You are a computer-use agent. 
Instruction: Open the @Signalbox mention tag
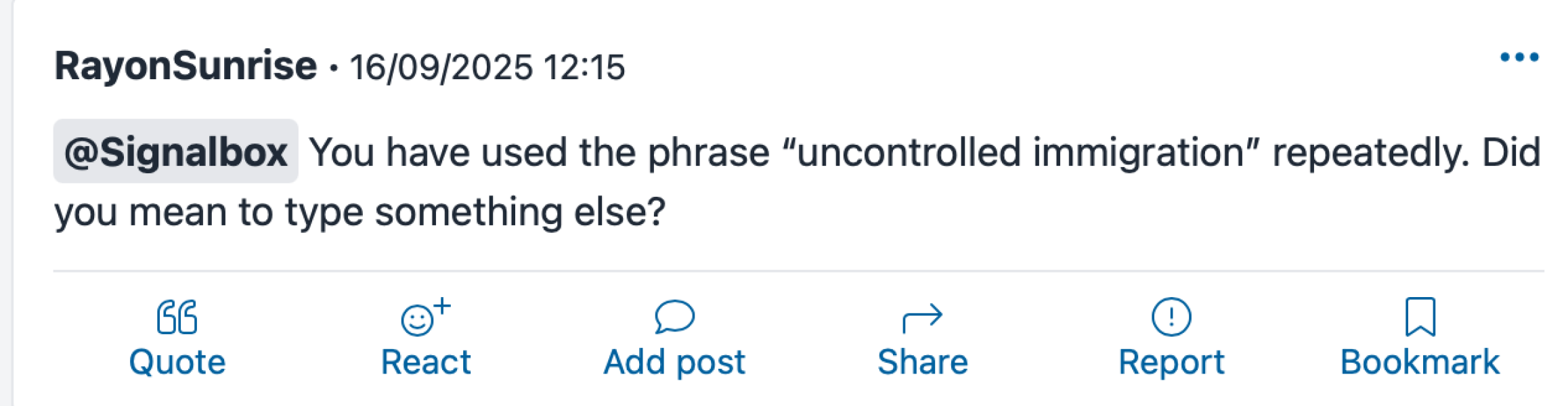176,152
